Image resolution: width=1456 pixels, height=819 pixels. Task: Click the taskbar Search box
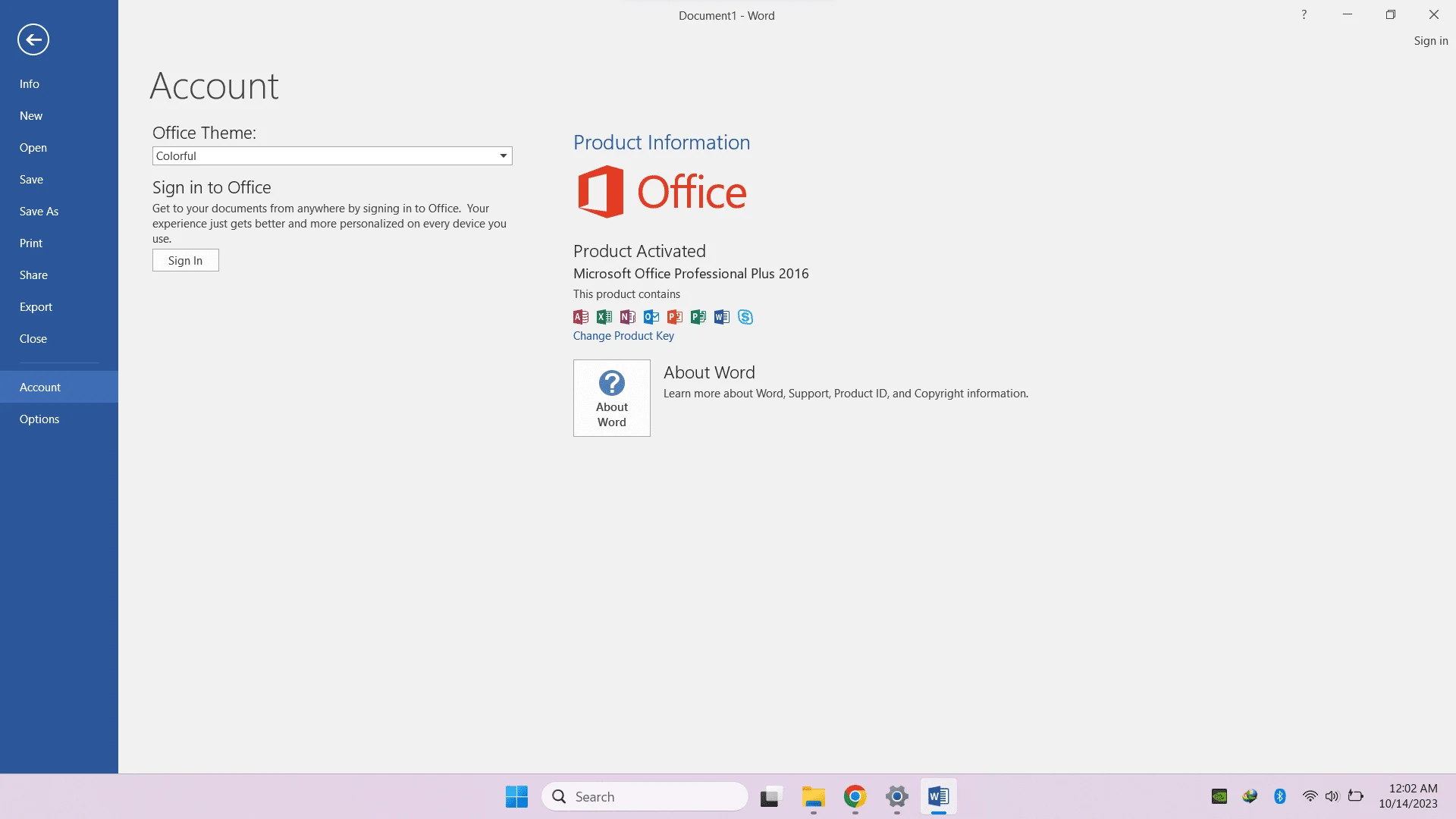[x=645, y=796]
